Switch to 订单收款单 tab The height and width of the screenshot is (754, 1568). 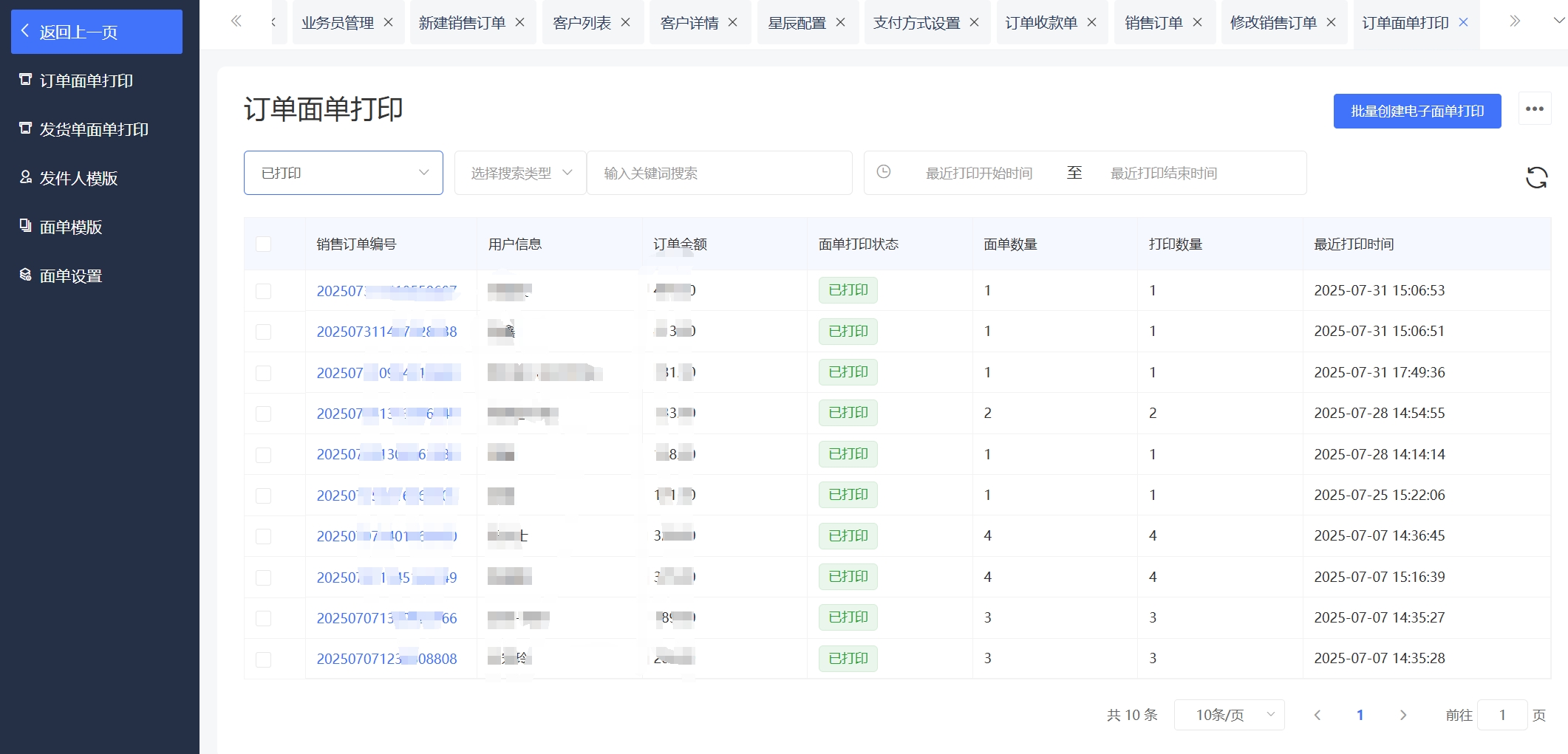coord(1041,23)
